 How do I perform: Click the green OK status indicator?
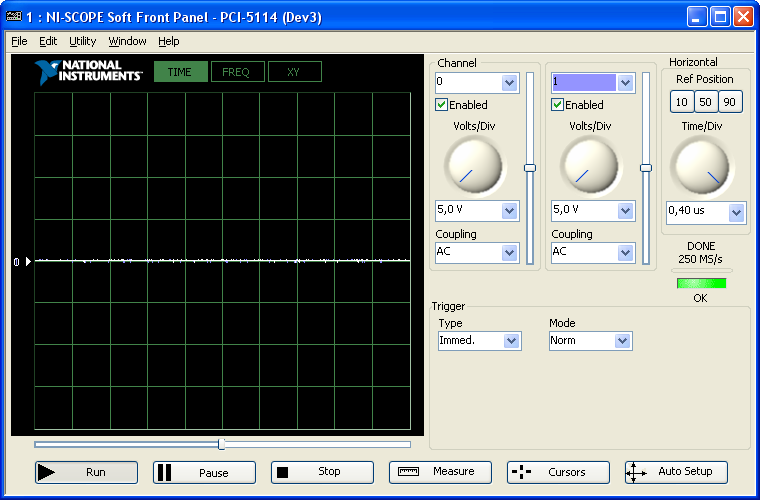tap(701, 283)
